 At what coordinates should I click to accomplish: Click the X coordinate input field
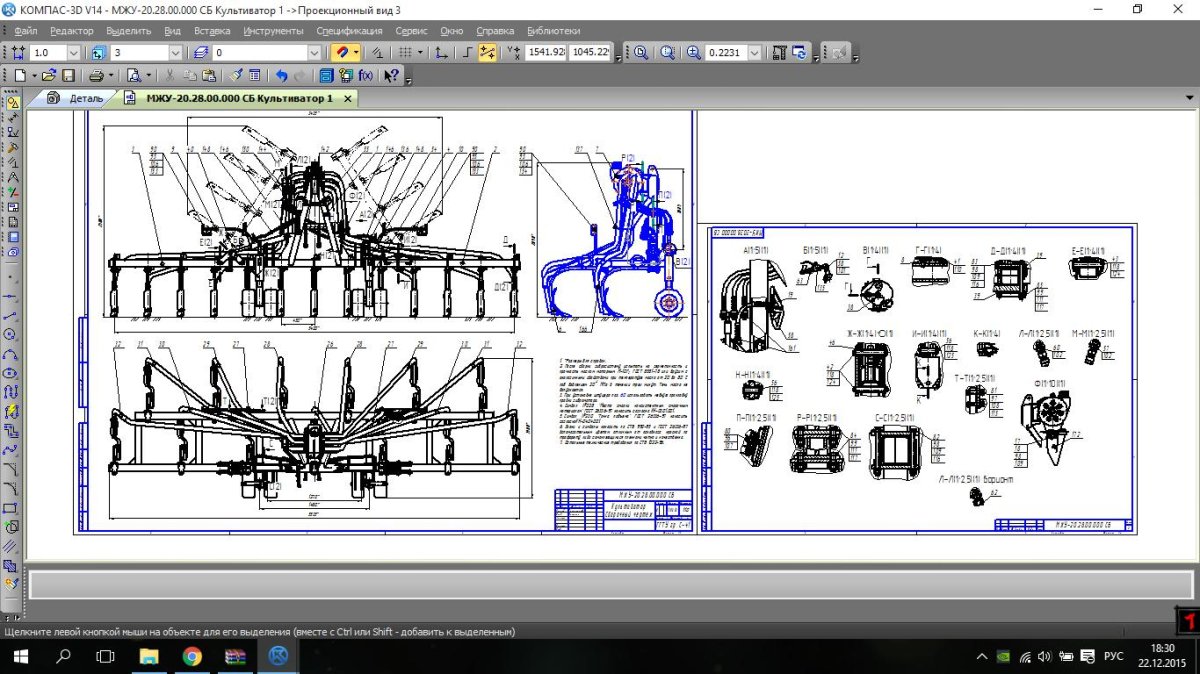[x=545, y=52]
